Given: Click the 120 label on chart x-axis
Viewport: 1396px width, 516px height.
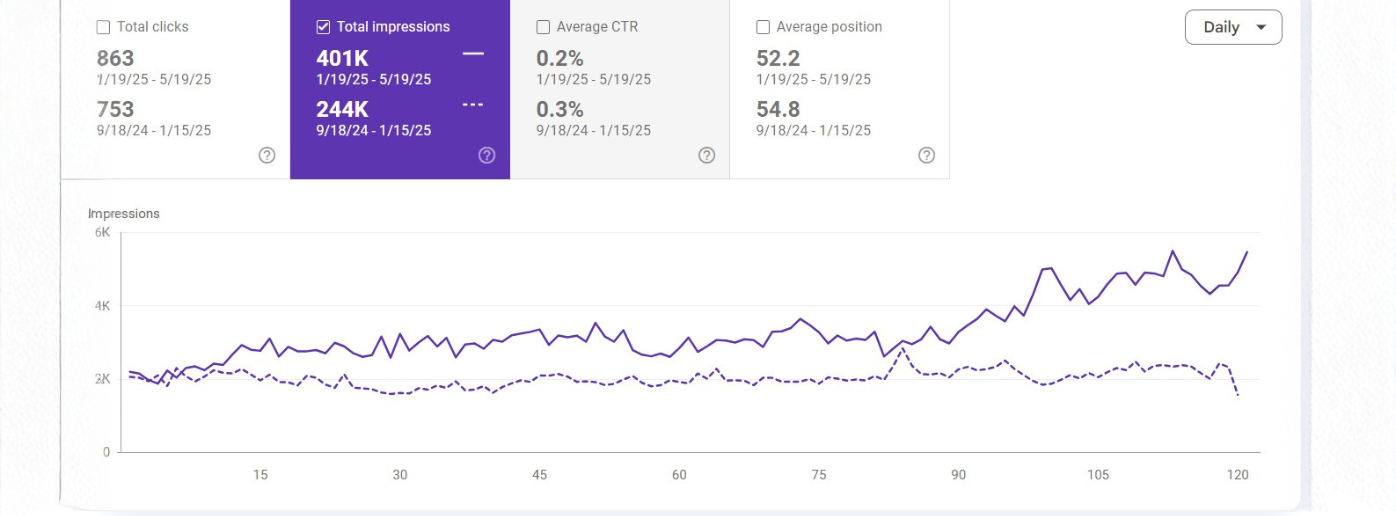Looking at the screenshot, I should [1238, 475].
